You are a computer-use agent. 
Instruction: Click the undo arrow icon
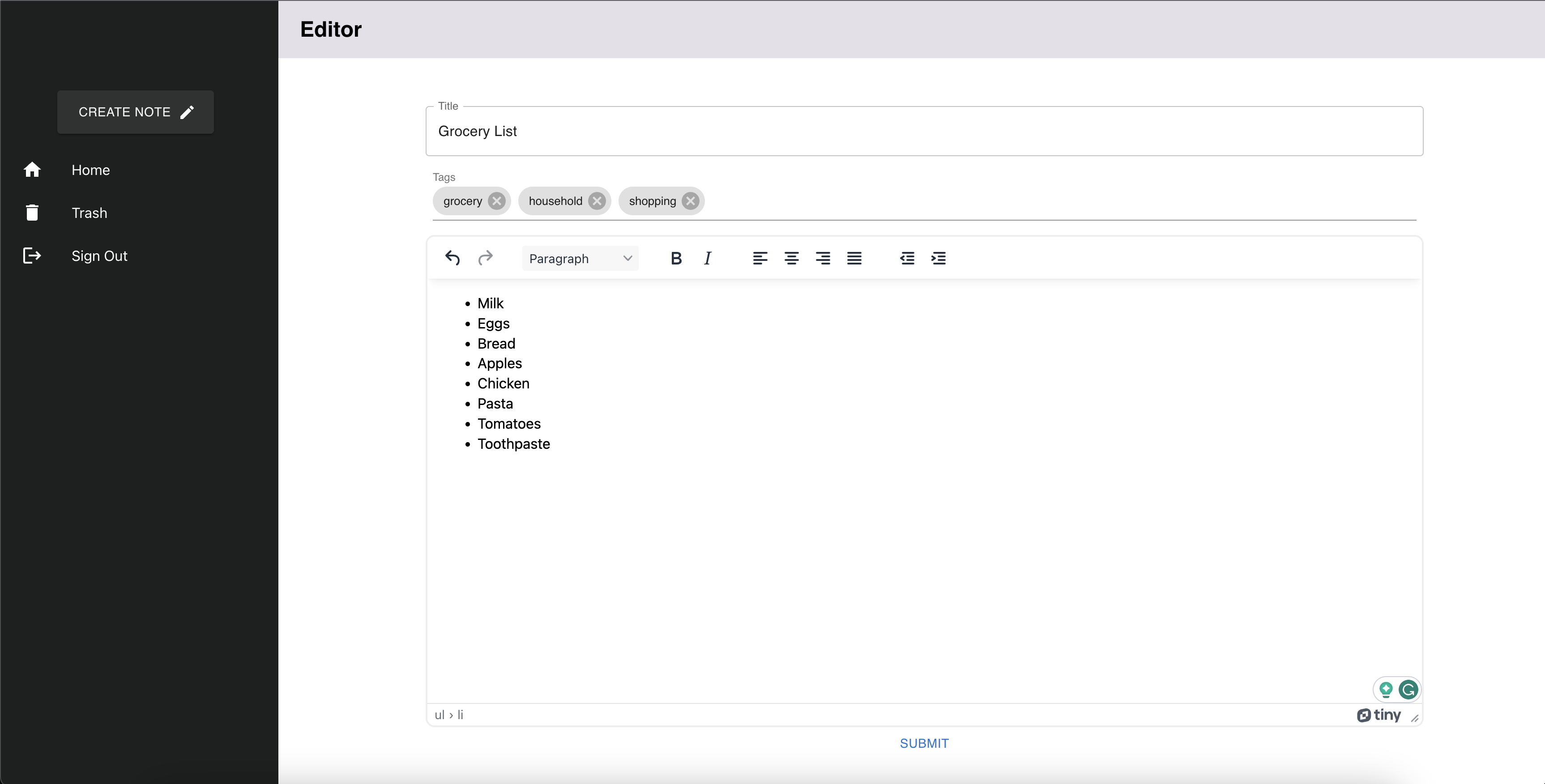click(453, 258)
